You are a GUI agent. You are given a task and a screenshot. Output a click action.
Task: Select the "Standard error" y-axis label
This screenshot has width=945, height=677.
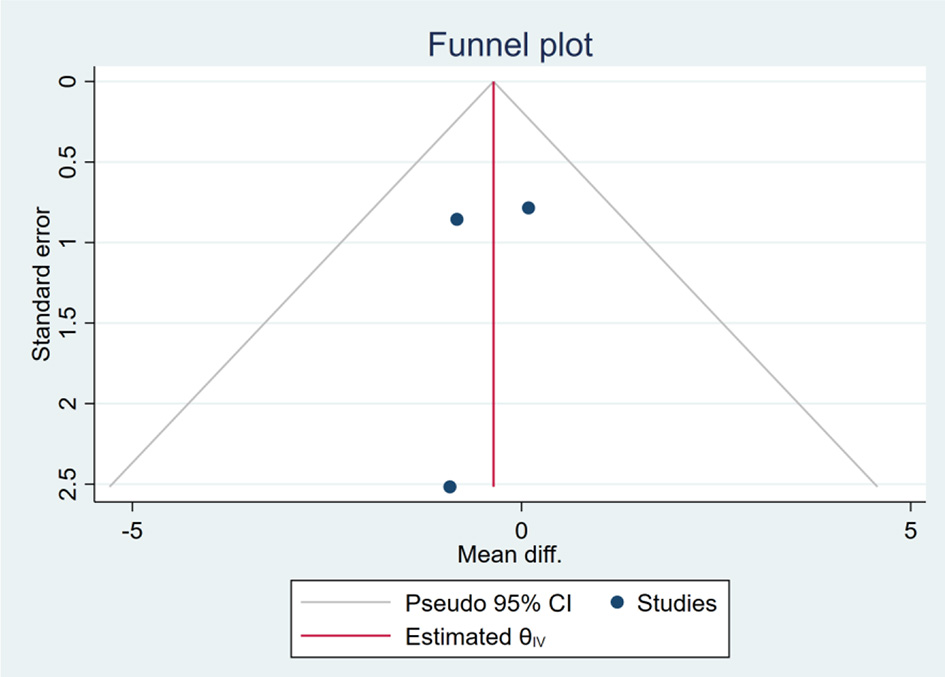[x=41, y=283]
